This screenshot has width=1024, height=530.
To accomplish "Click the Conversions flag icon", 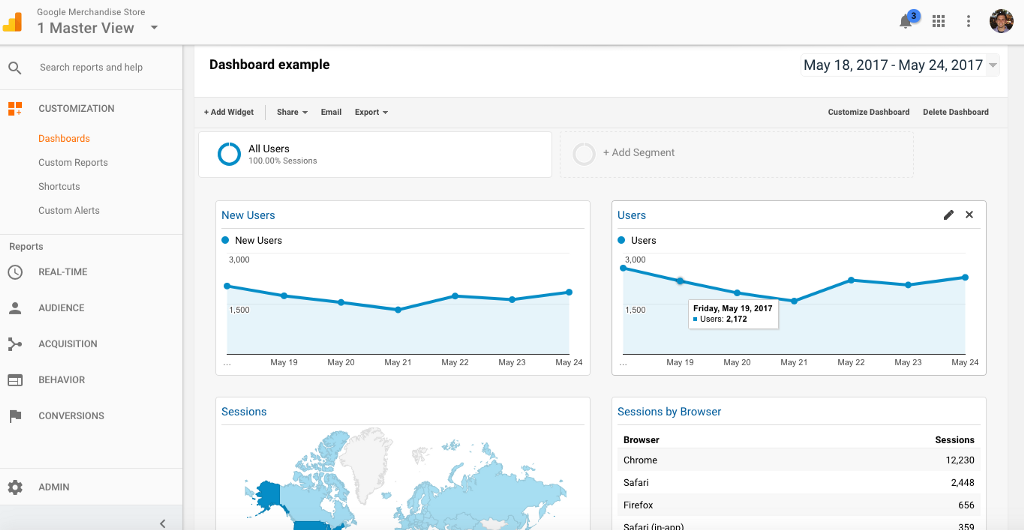I will click(x=15, y=416).
